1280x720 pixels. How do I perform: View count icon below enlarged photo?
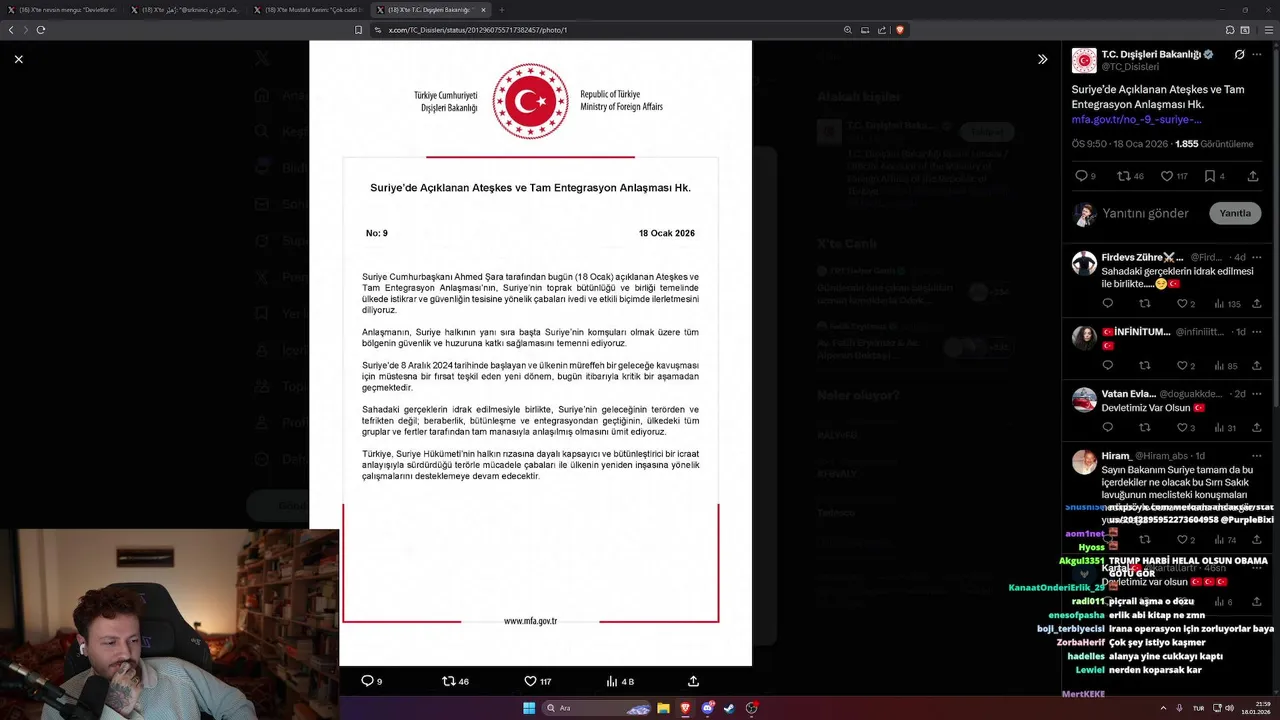coord(611,681)
